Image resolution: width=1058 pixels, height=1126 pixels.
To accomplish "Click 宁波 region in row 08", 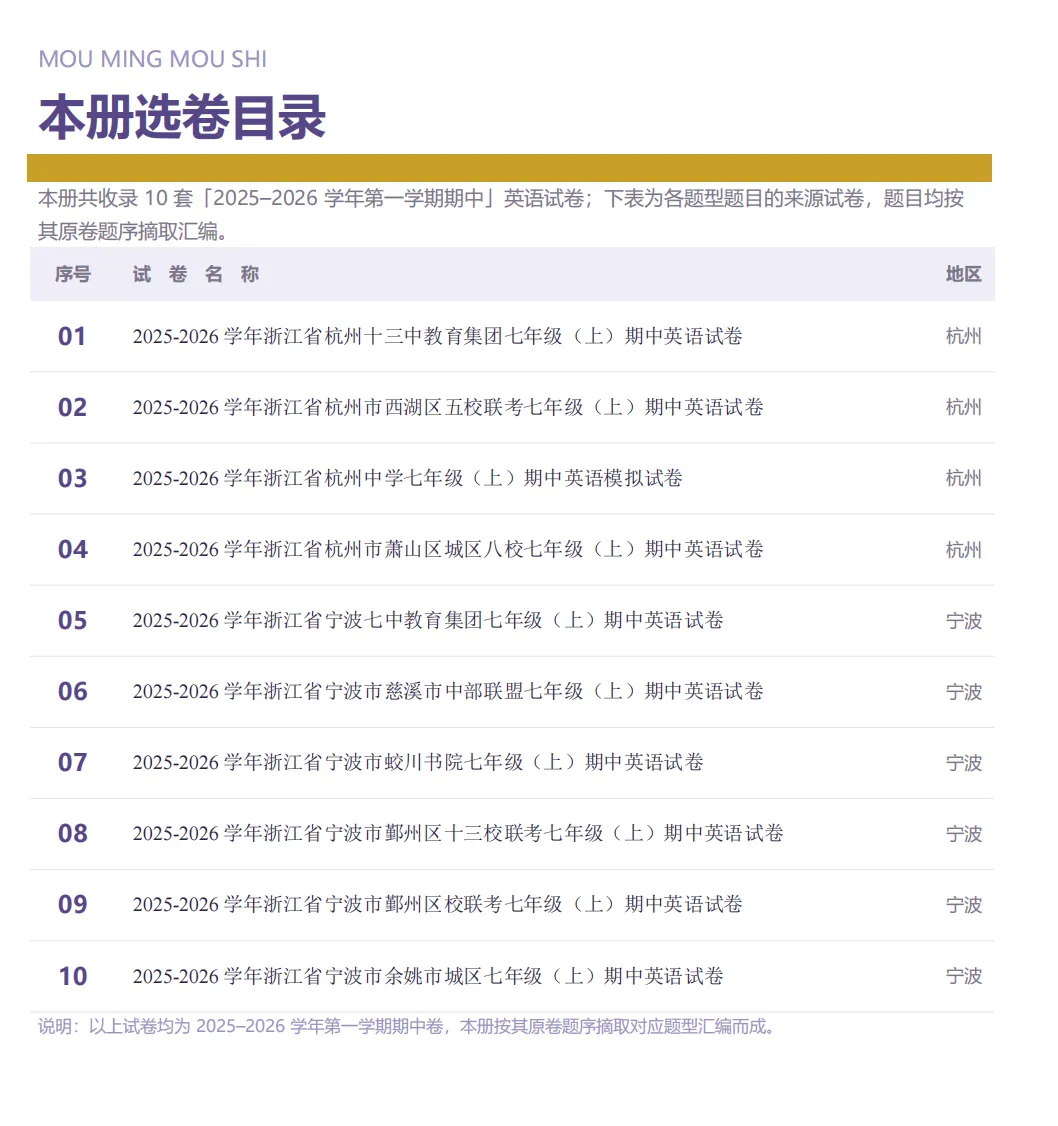I will pos(963,834).
